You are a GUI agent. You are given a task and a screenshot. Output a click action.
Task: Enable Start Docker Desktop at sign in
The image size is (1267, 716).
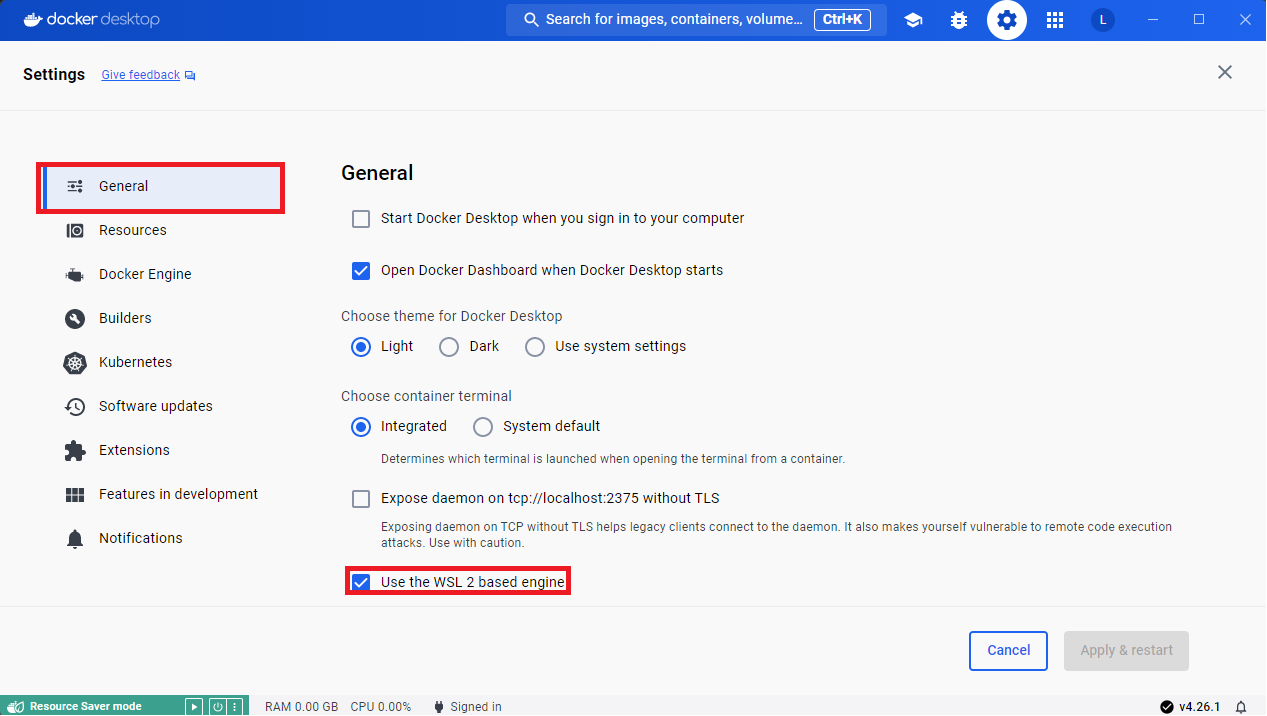click(361, 219)
